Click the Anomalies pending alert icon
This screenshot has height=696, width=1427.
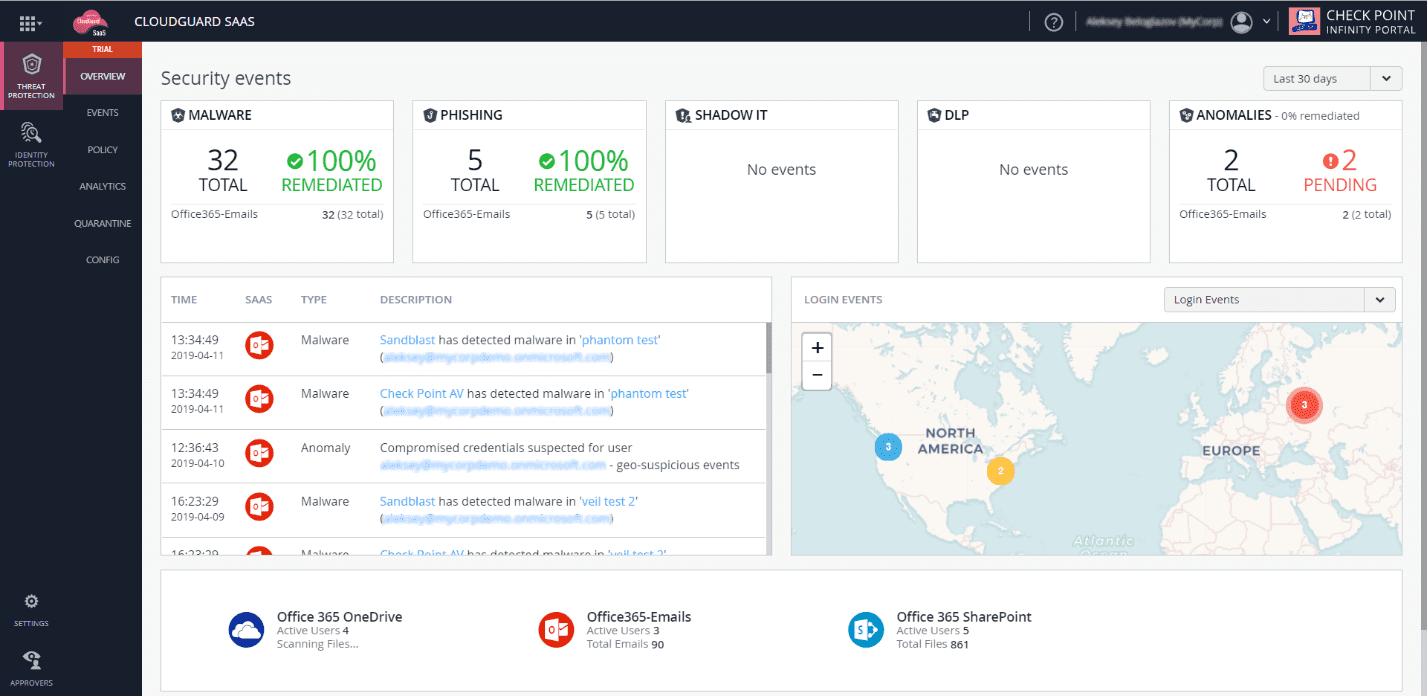pos(1330,161)
